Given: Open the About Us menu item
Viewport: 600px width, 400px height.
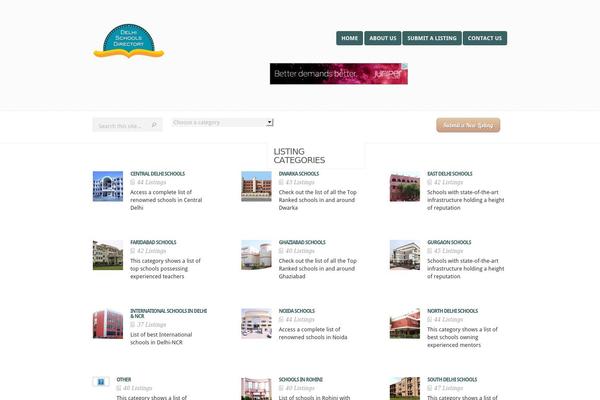Looking at the screenshot, I should [x=383, y=38].
